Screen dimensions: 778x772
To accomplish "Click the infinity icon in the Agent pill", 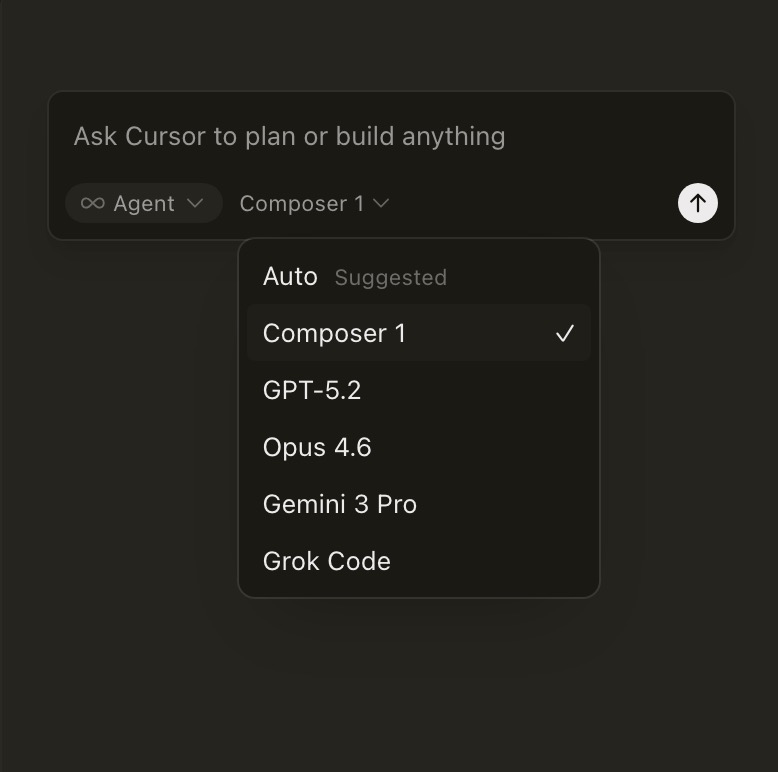I will click(x=92, y=203).
